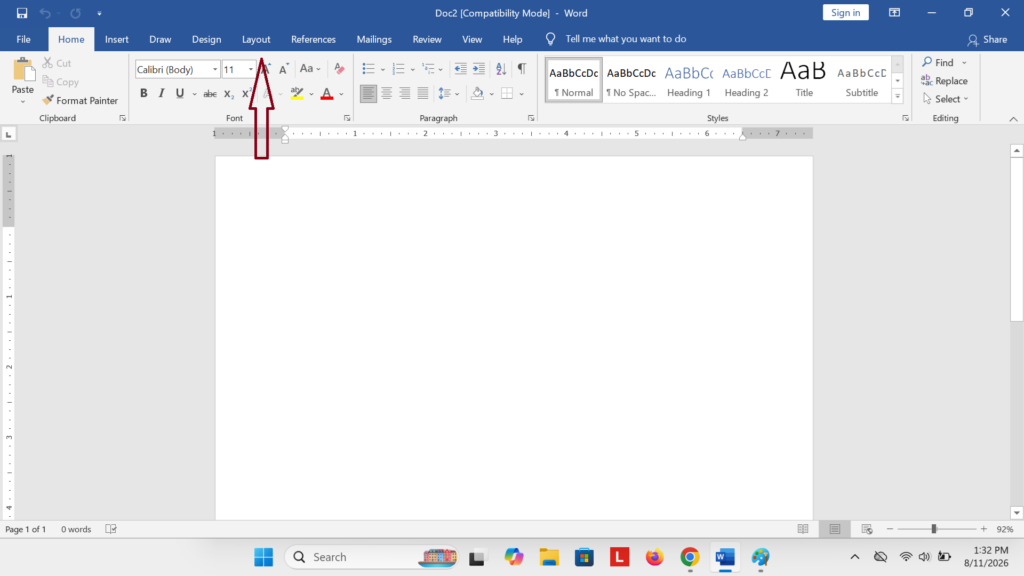
Task: Click the Sign in button
Action: (846, 12)
